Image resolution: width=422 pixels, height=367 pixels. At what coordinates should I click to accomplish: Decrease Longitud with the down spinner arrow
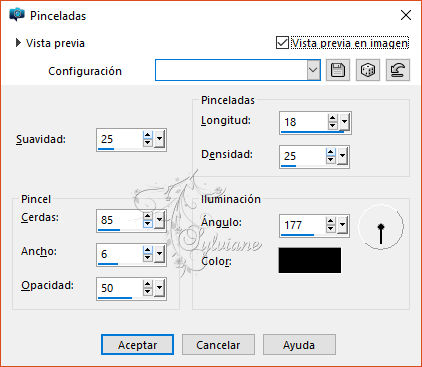[x=332, y=126]
